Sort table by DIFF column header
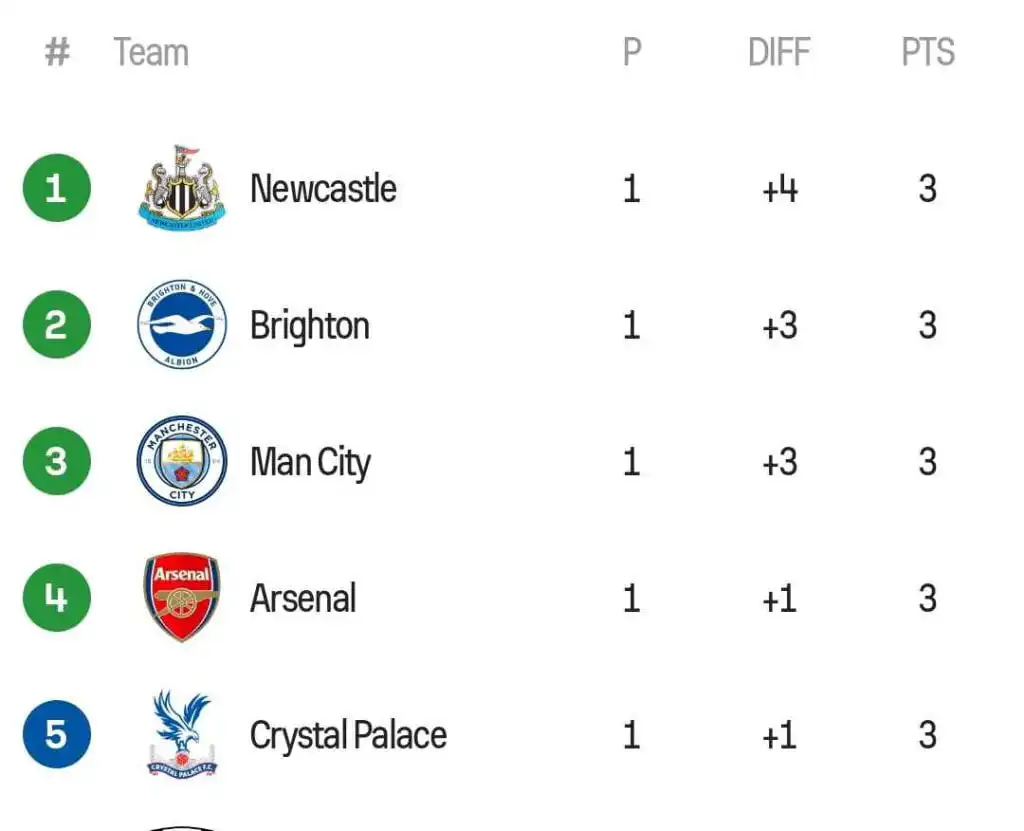Image resolution: width=1024 pixels, height=831 pixels. coord(781,52)
